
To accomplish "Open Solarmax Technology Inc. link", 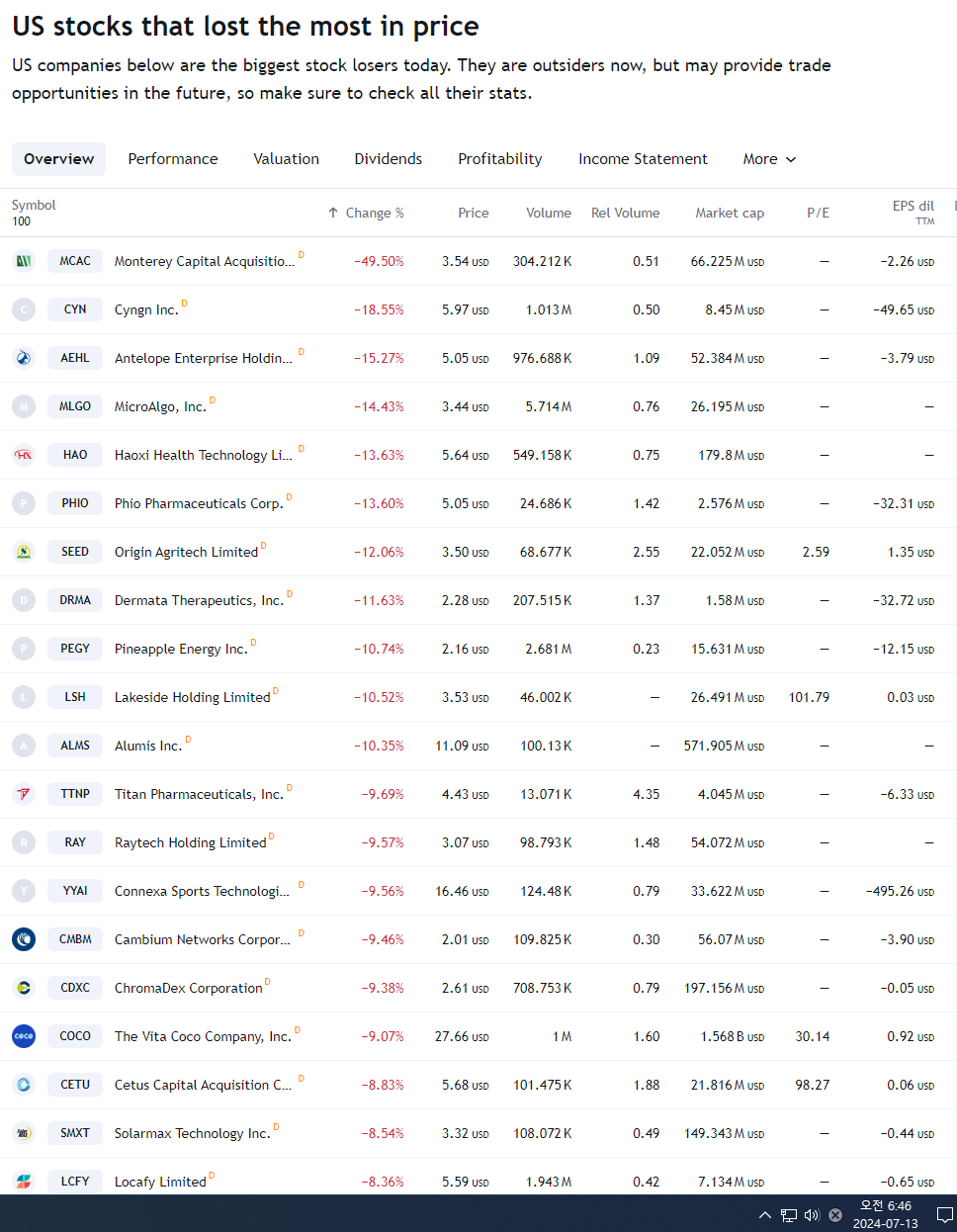I will click(x=193, y=1133).
